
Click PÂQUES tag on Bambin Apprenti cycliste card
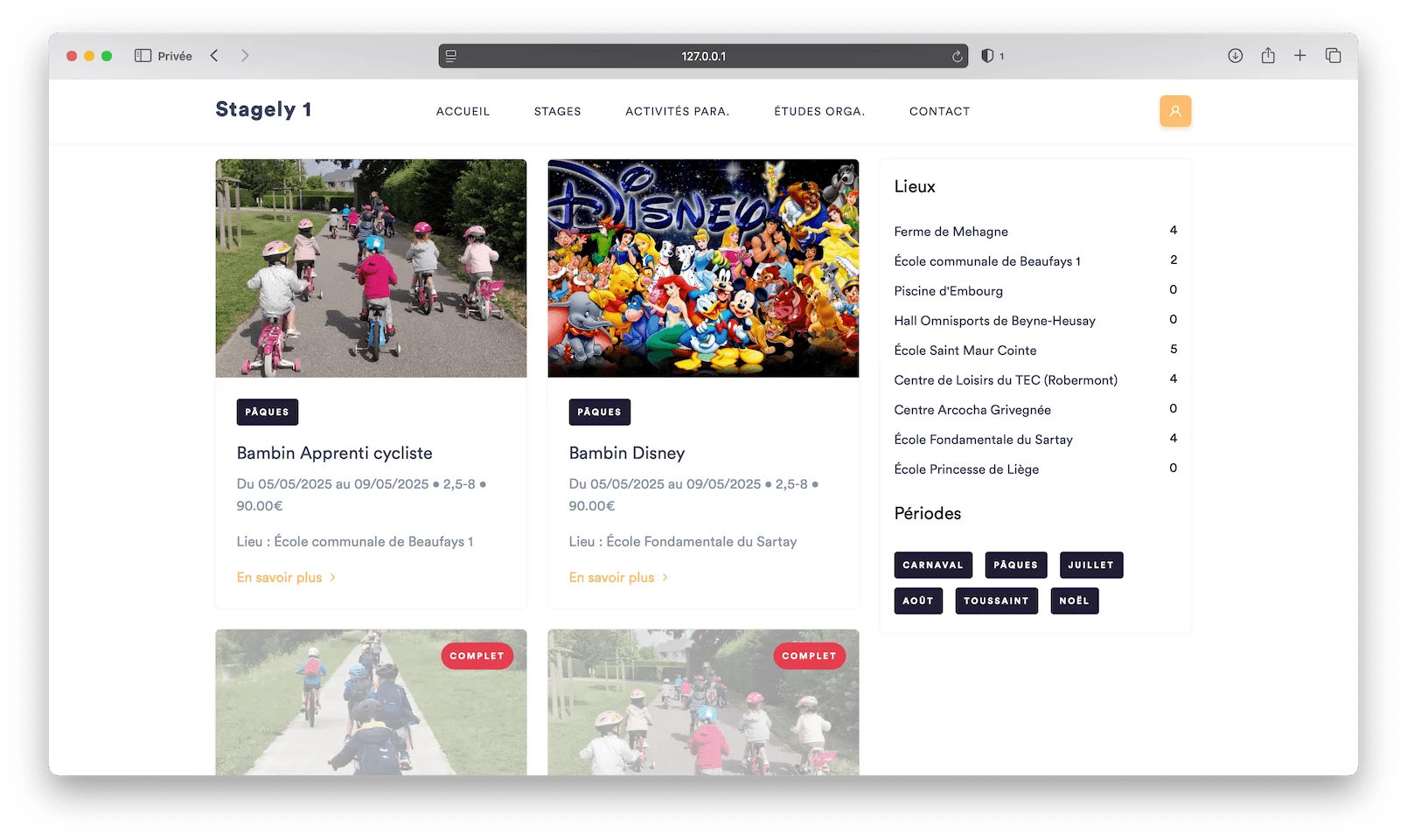(267, 412)
